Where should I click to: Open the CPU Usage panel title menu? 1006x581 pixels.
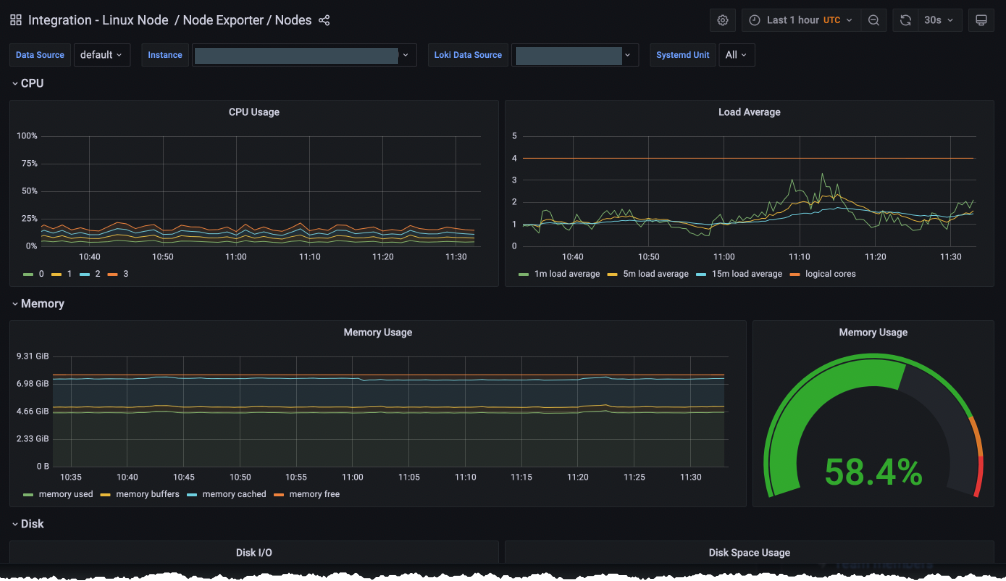[x=254, y=111]
